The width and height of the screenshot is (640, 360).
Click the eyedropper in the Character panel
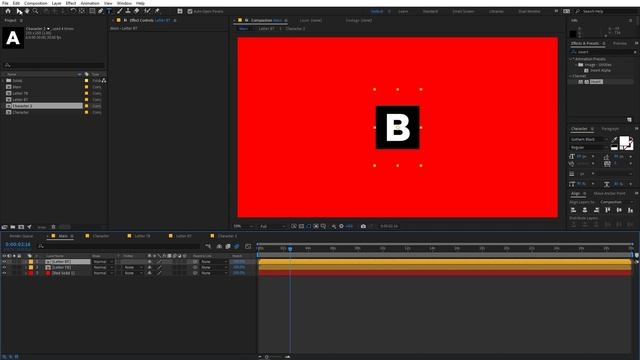coord(614,140)
